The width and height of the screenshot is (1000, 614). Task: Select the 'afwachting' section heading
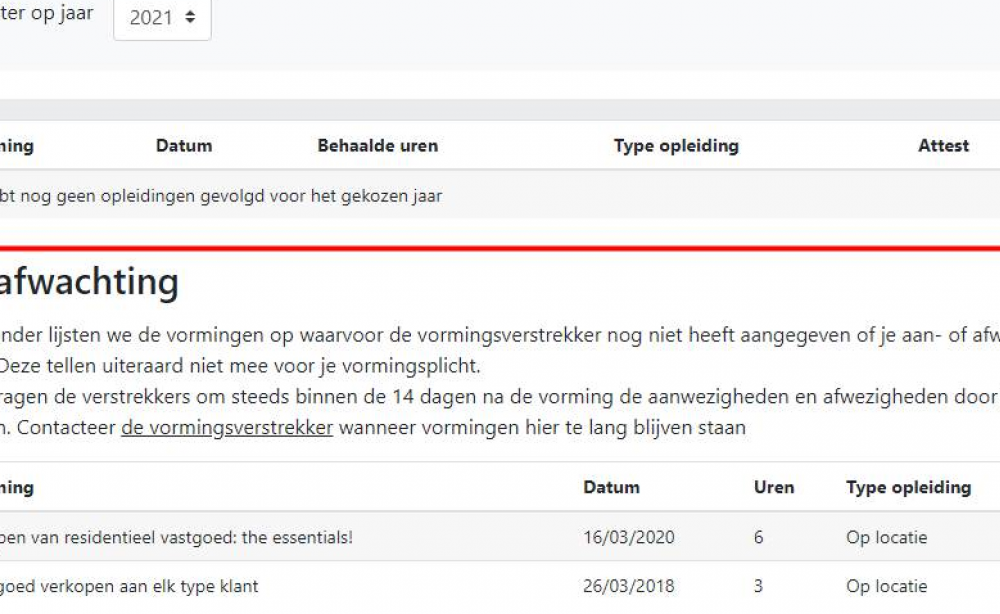tap(89, 282)
